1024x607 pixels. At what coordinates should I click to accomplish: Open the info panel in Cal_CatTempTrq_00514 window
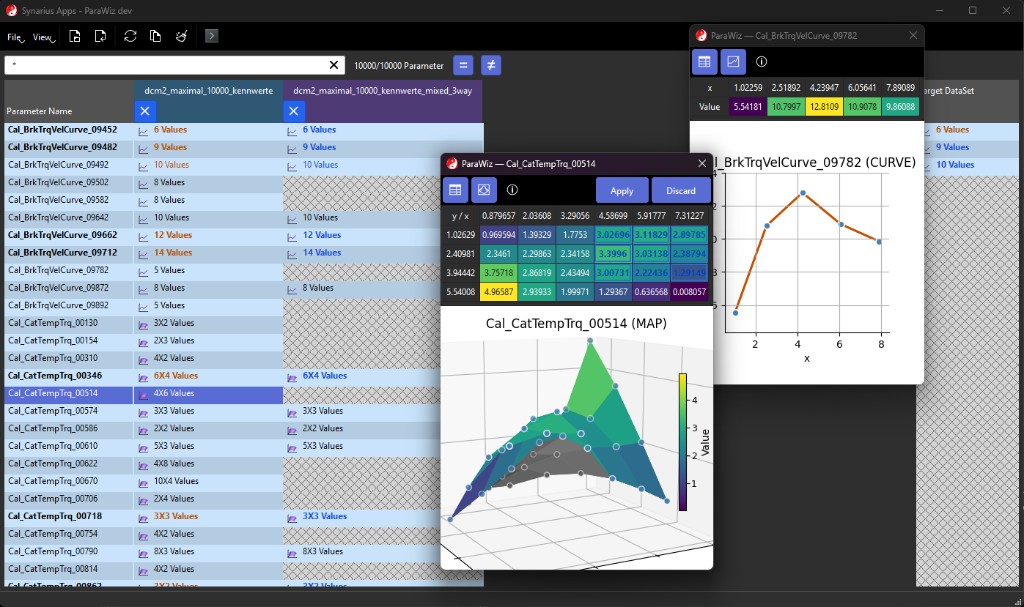[510, 190]
